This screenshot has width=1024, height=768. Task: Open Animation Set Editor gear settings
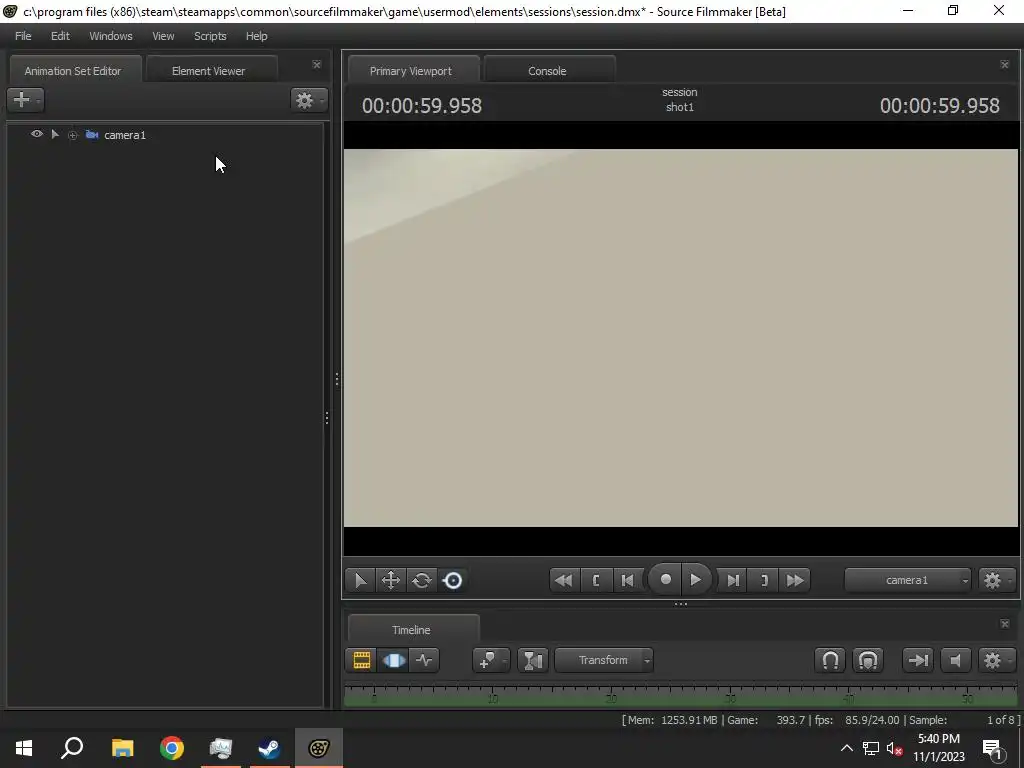[x=308, y=100]
